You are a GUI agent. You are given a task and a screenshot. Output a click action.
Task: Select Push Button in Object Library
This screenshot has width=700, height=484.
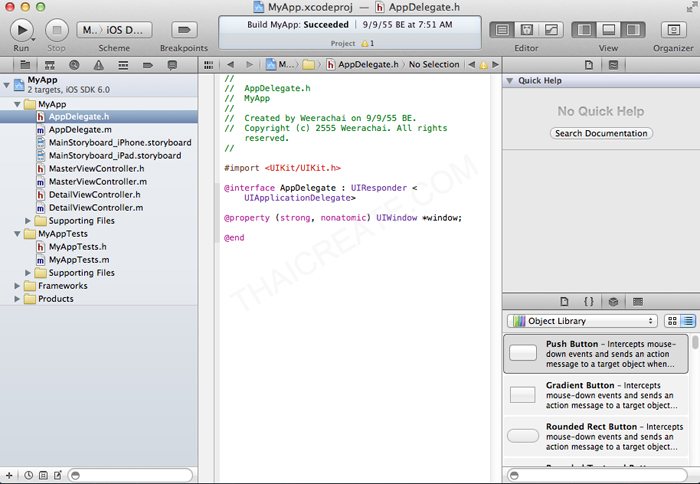[x=596, y=354]
